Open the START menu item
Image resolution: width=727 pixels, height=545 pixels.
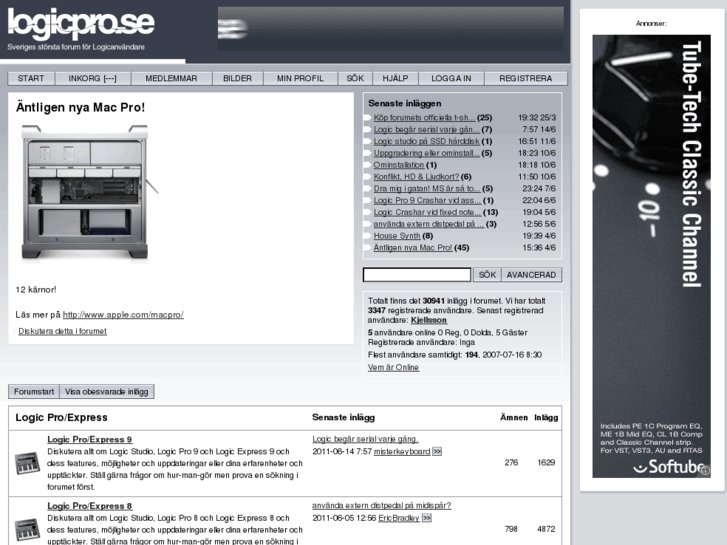click(31, 78)
